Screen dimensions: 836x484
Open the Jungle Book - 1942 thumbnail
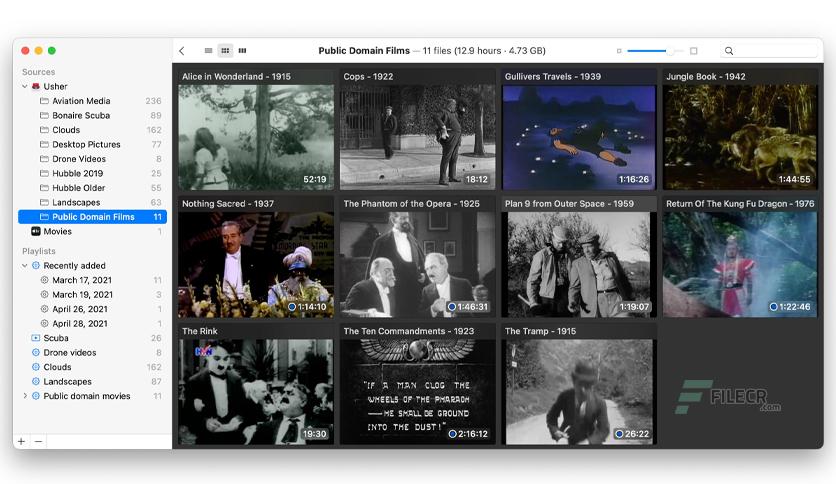click(740, 137)
